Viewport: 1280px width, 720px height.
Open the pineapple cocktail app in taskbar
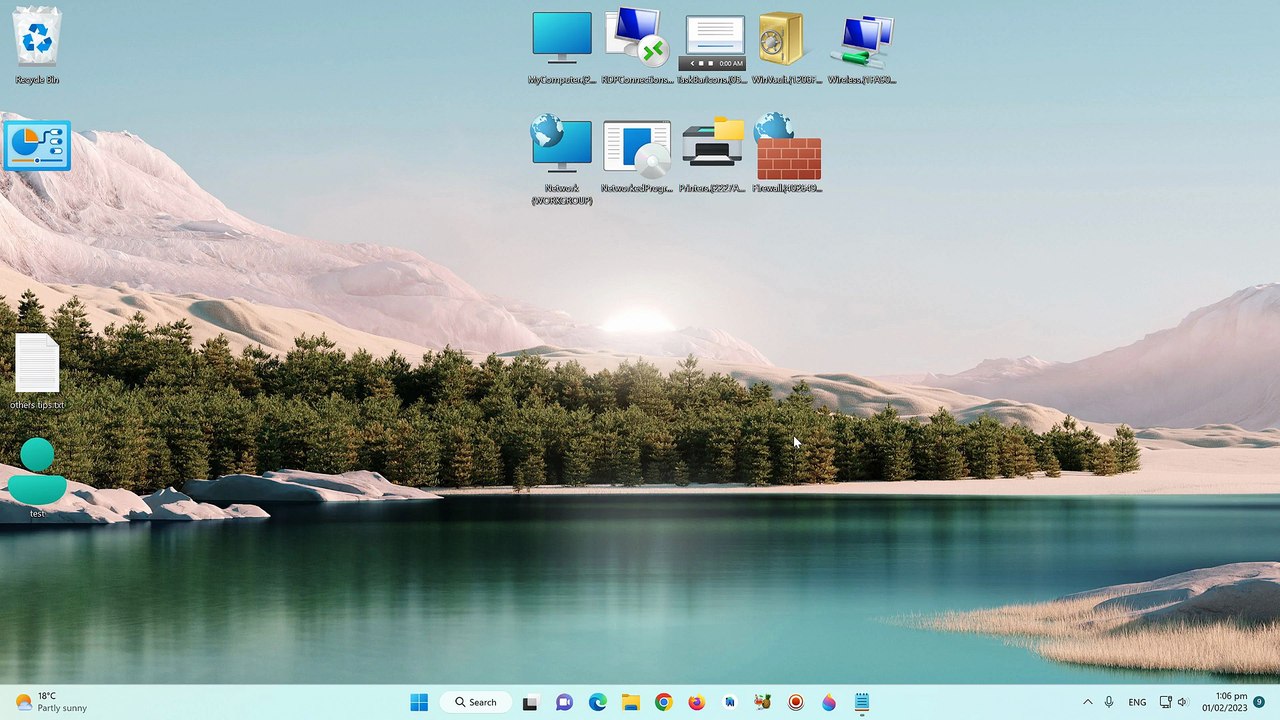[763, 702]
